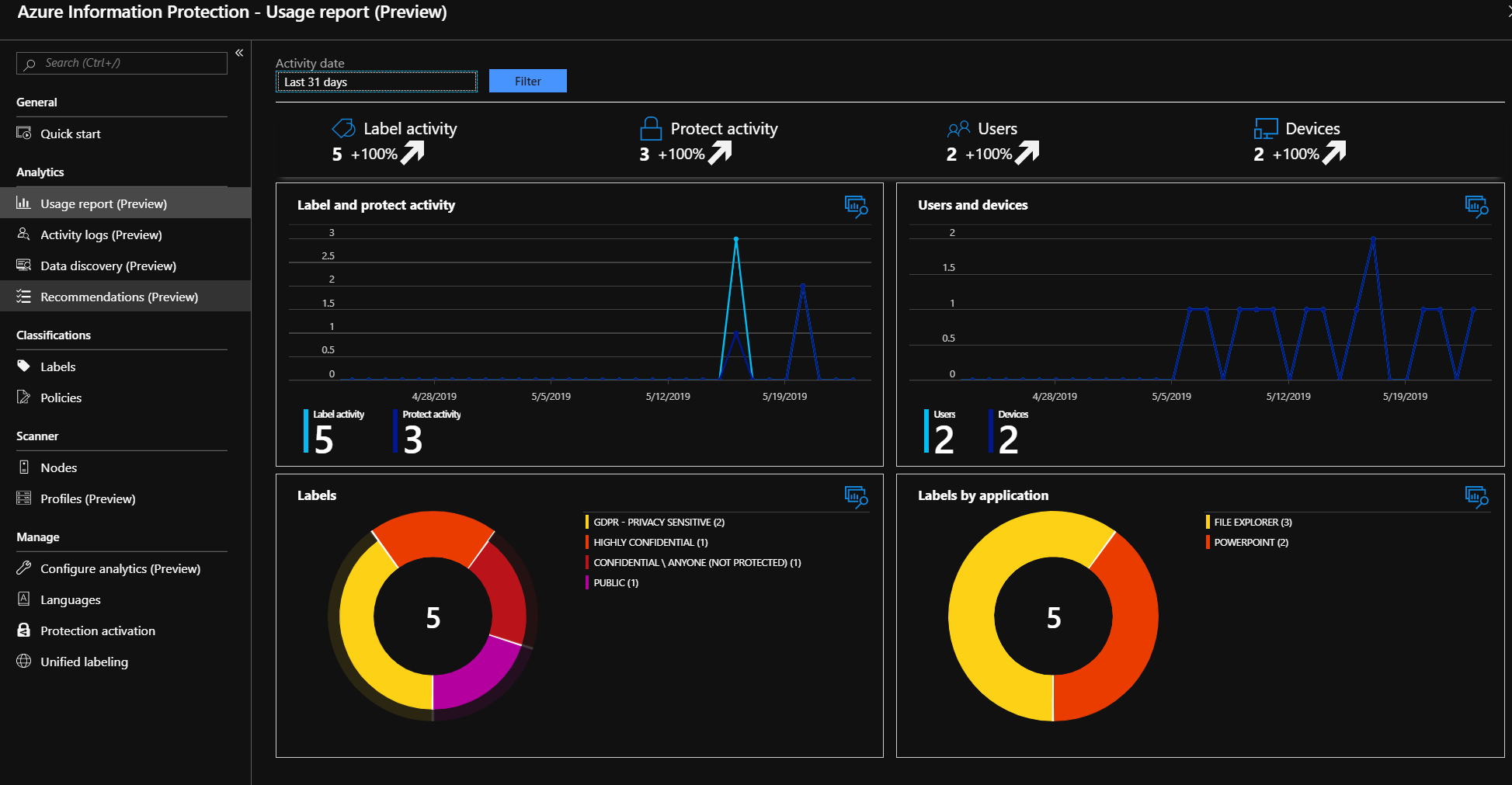The image size is (1512, 785).
Task: Click the Label activity tag icon
Action: 343,128
